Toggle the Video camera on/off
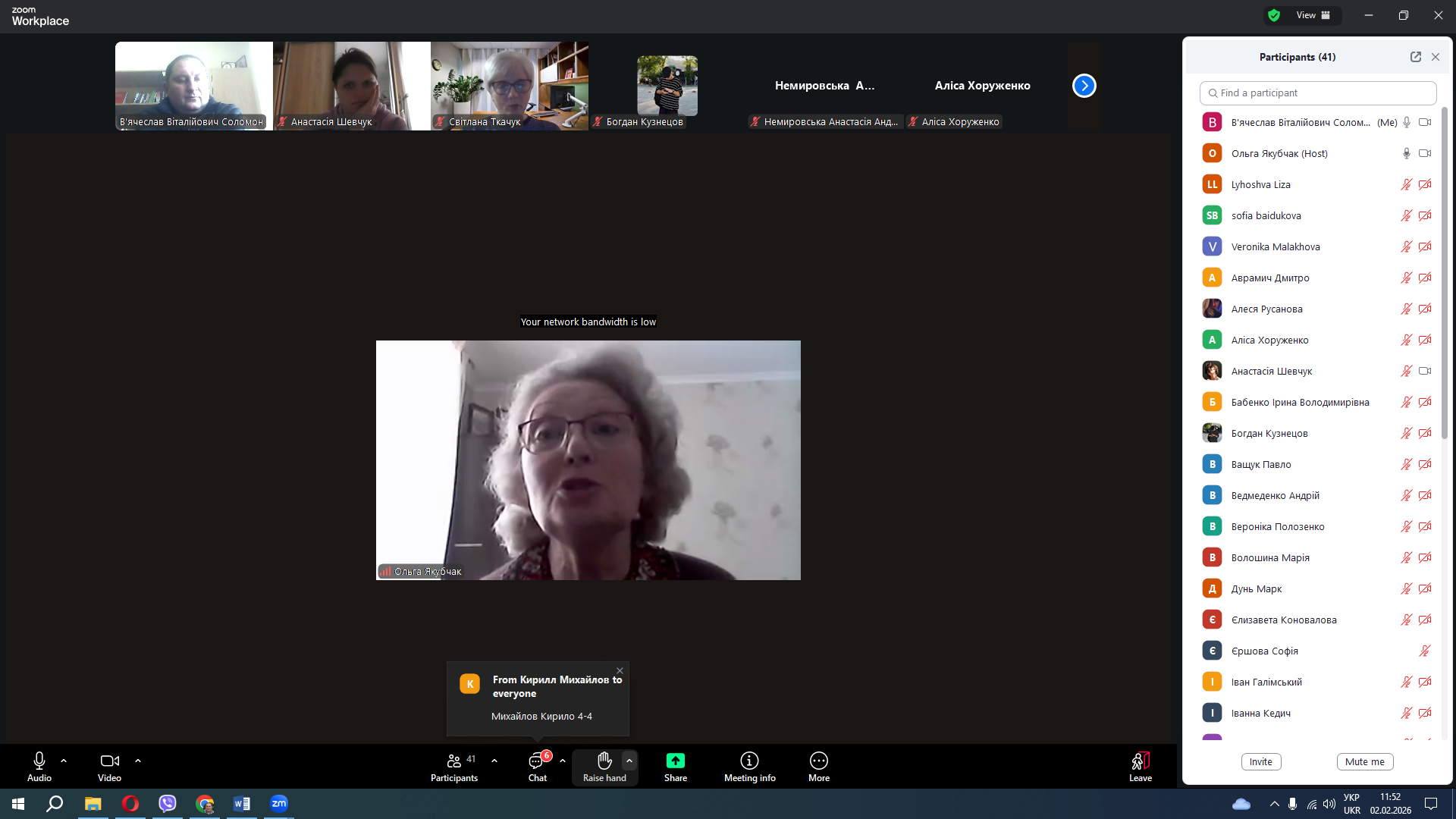Image resolution: width=1456 pixels, height=819 pixels. pos(109,761)
